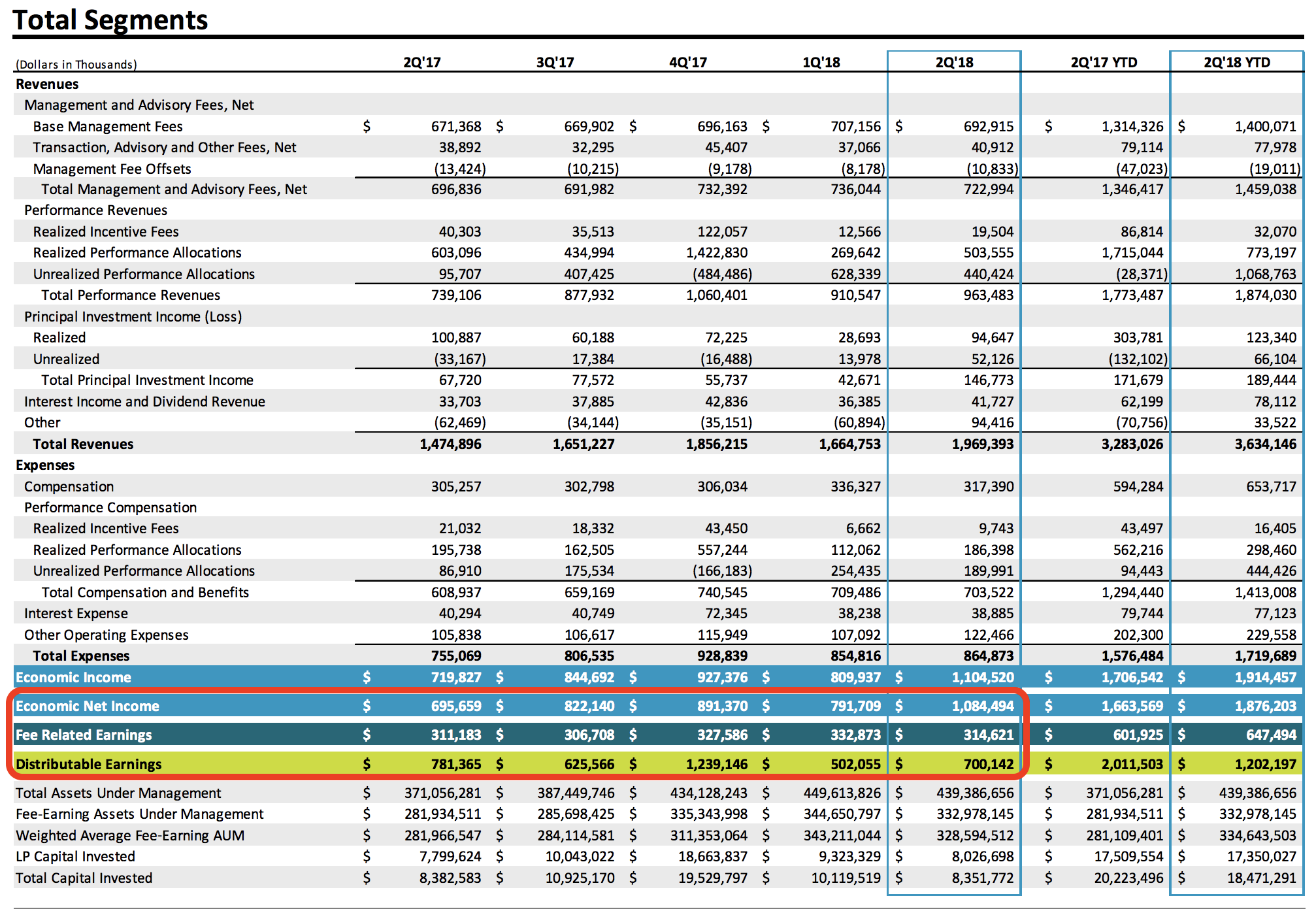Select the 1Q'18 column header
Viewport: 1316px width, 911px height.
tap(821, 63)
